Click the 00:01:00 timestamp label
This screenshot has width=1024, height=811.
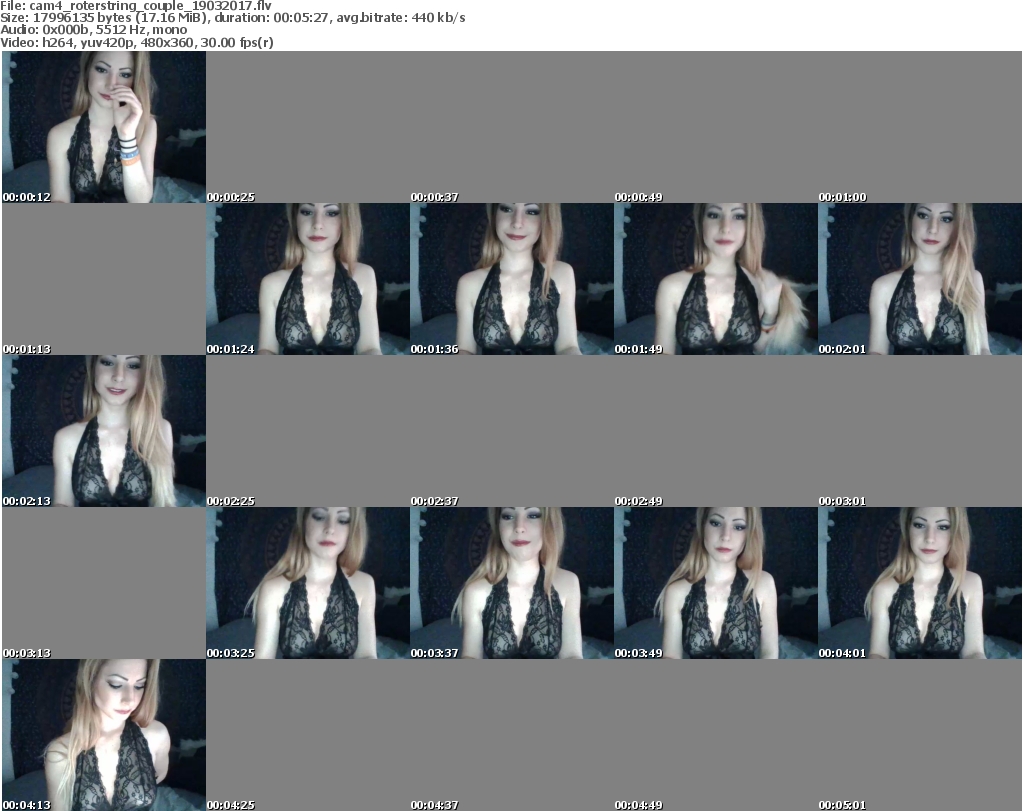point(842,197)
